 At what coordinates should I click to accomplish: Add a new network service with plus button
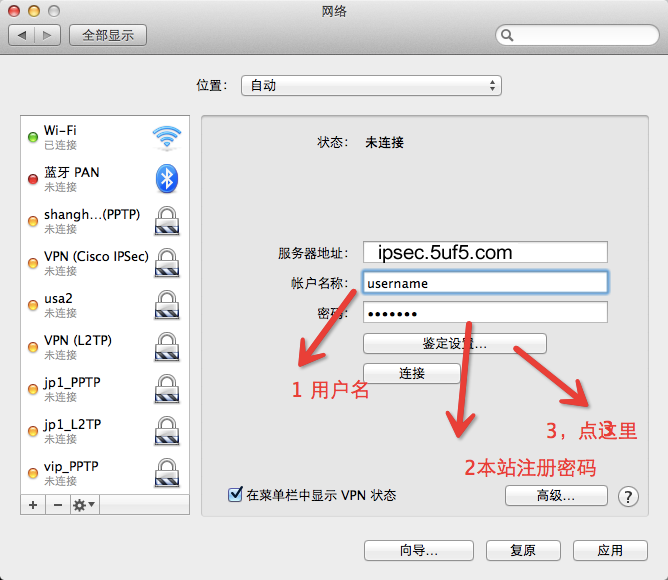click(x=33, y=505)
